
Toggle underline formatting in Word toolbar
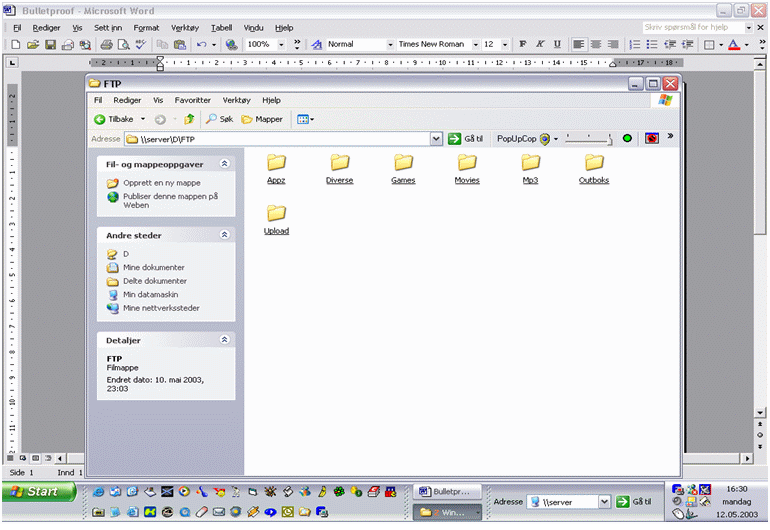coord(557,45)
